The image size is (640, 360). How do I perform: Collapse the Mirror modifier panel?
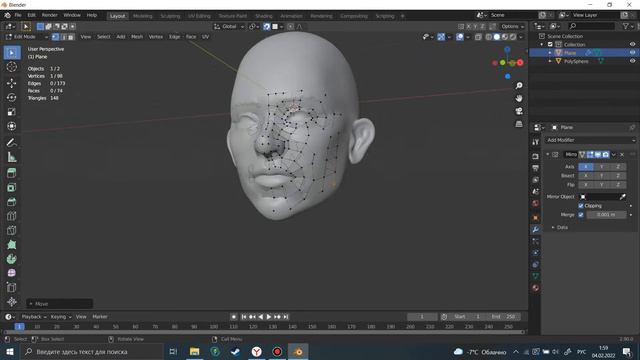[548, 154]
